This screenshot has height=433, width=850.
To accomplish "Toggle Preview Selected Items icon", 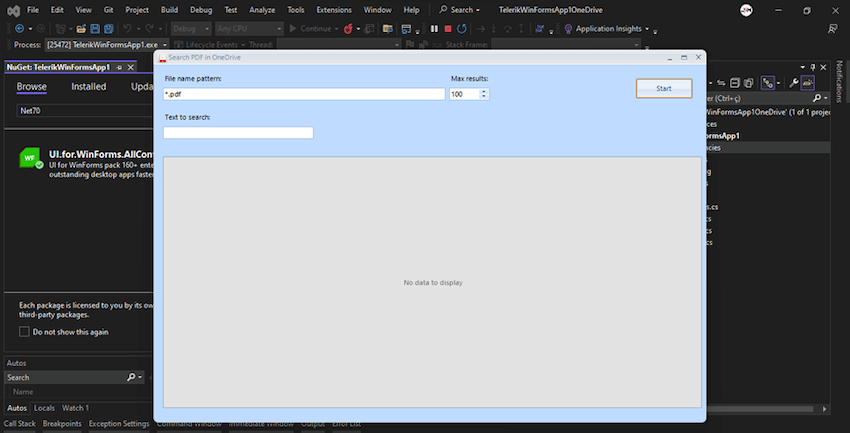I will pyautogui.click(x=808, y=83).
